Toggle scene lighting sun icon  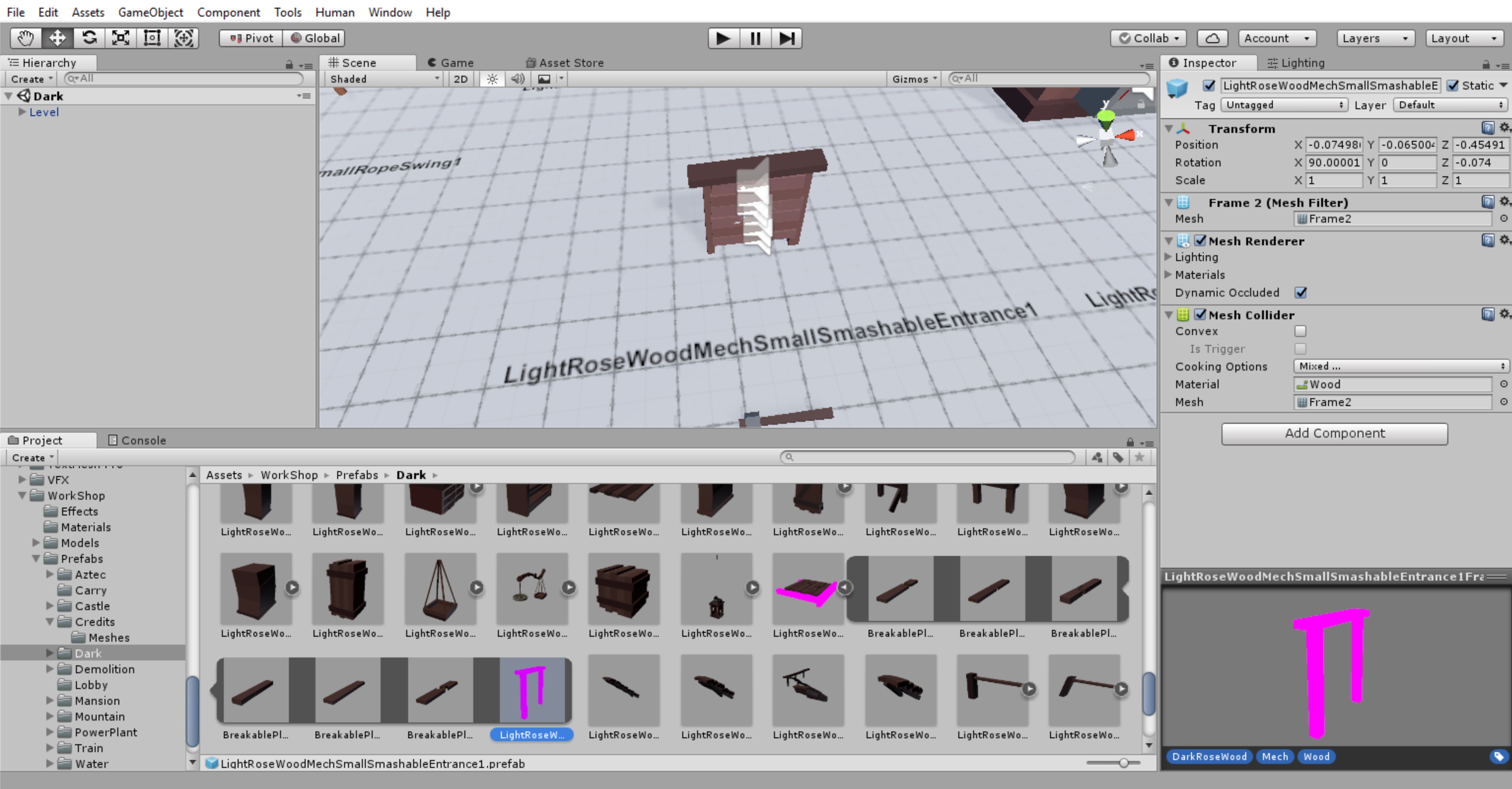pos(492,79)
